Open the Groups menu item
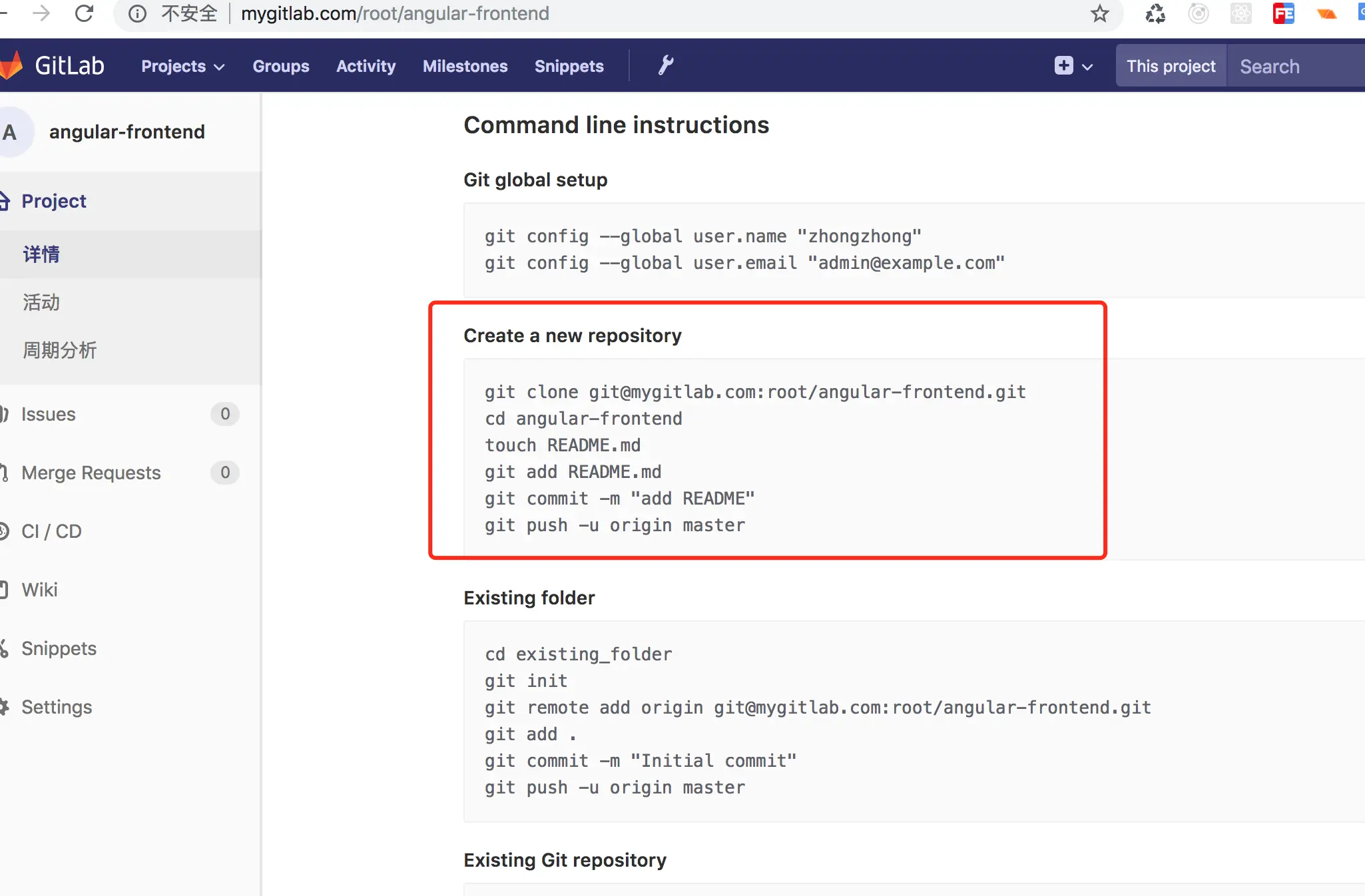 point(280,66)
